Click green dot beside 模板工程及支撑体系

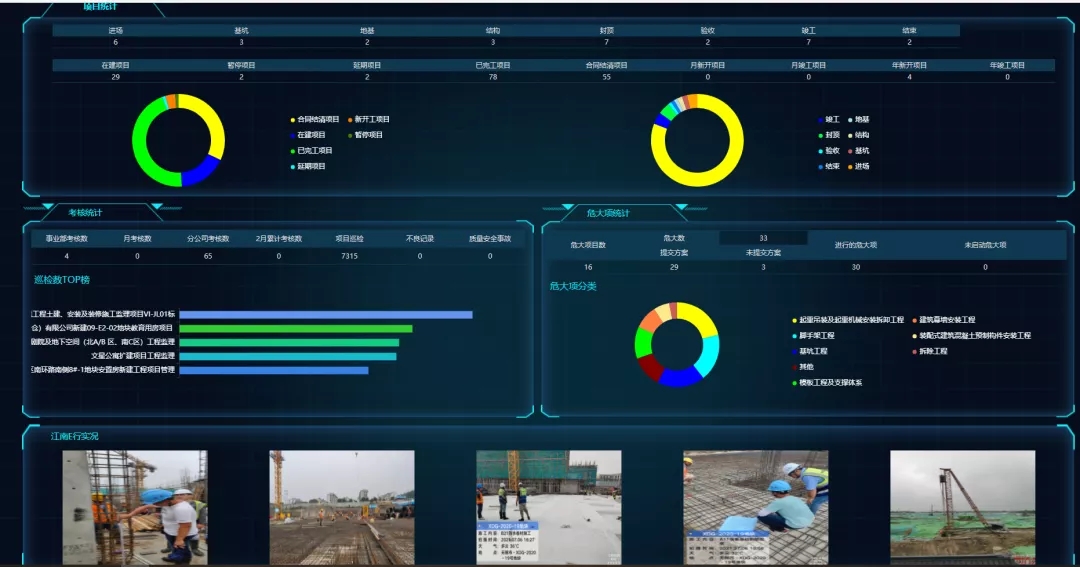pyautogui.click(x=794, y=383)
